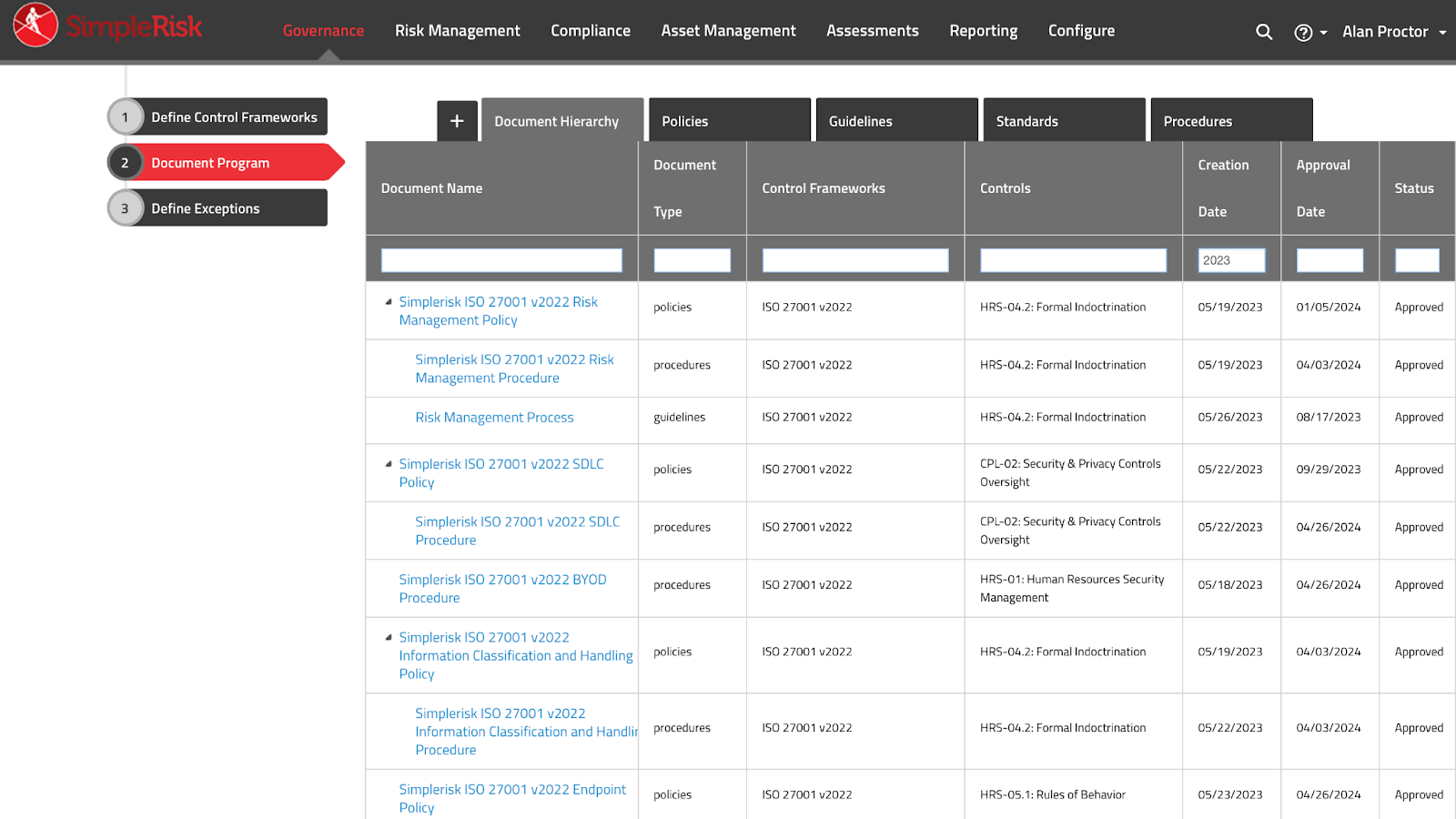Open the Reporting menu
The image size is (1456, 819).
point(984,31)
